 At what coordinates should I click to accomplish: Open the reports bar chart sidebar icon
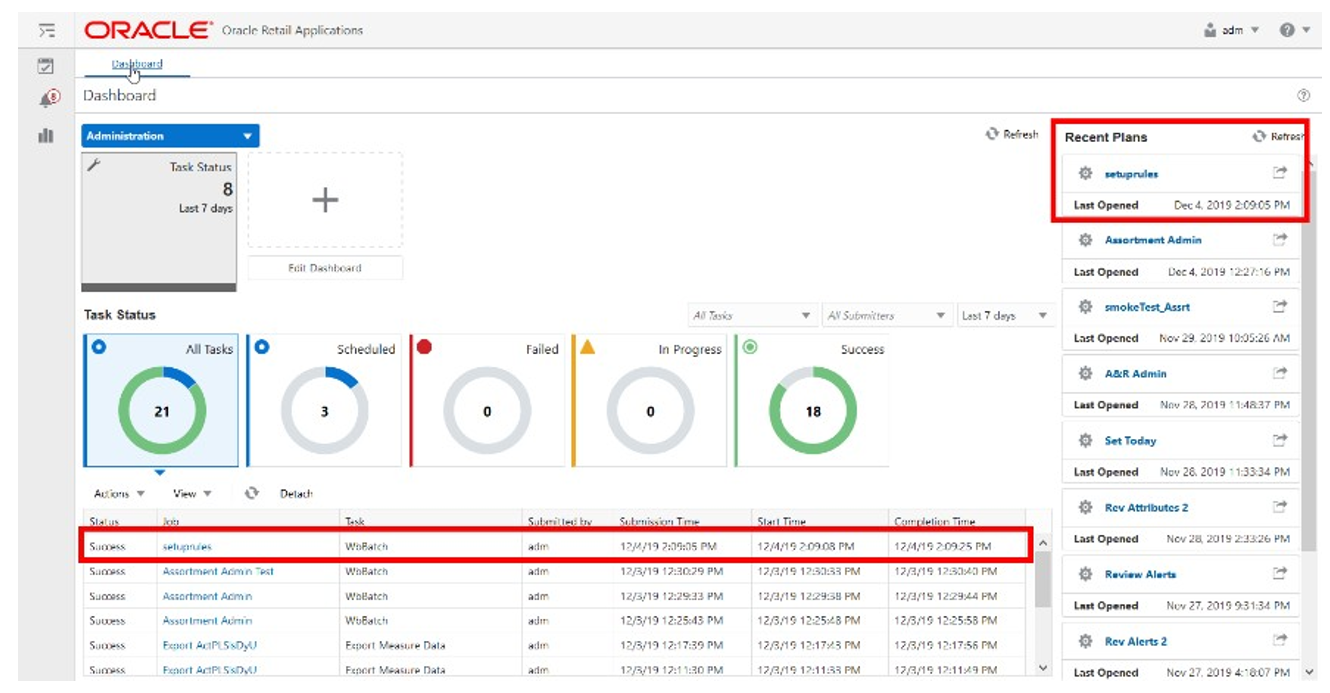click(x=45, y=134)
